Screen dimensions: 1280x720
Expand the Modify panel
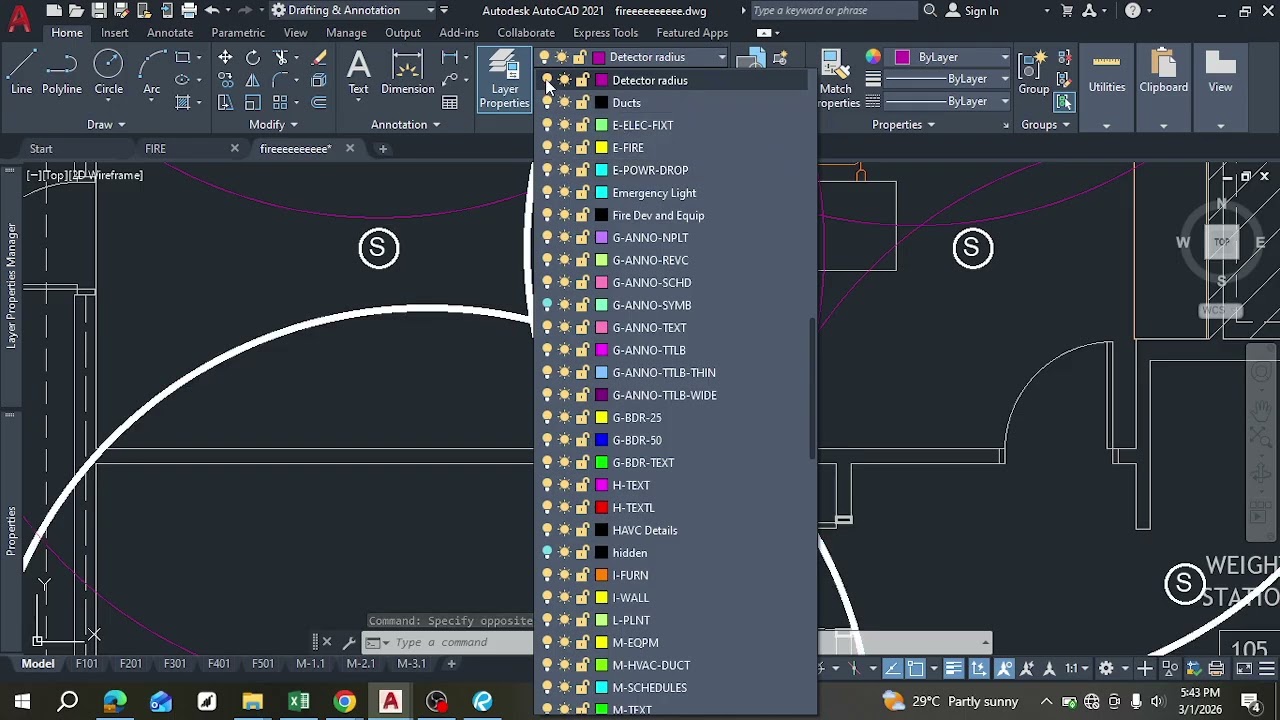click(273, 124)
